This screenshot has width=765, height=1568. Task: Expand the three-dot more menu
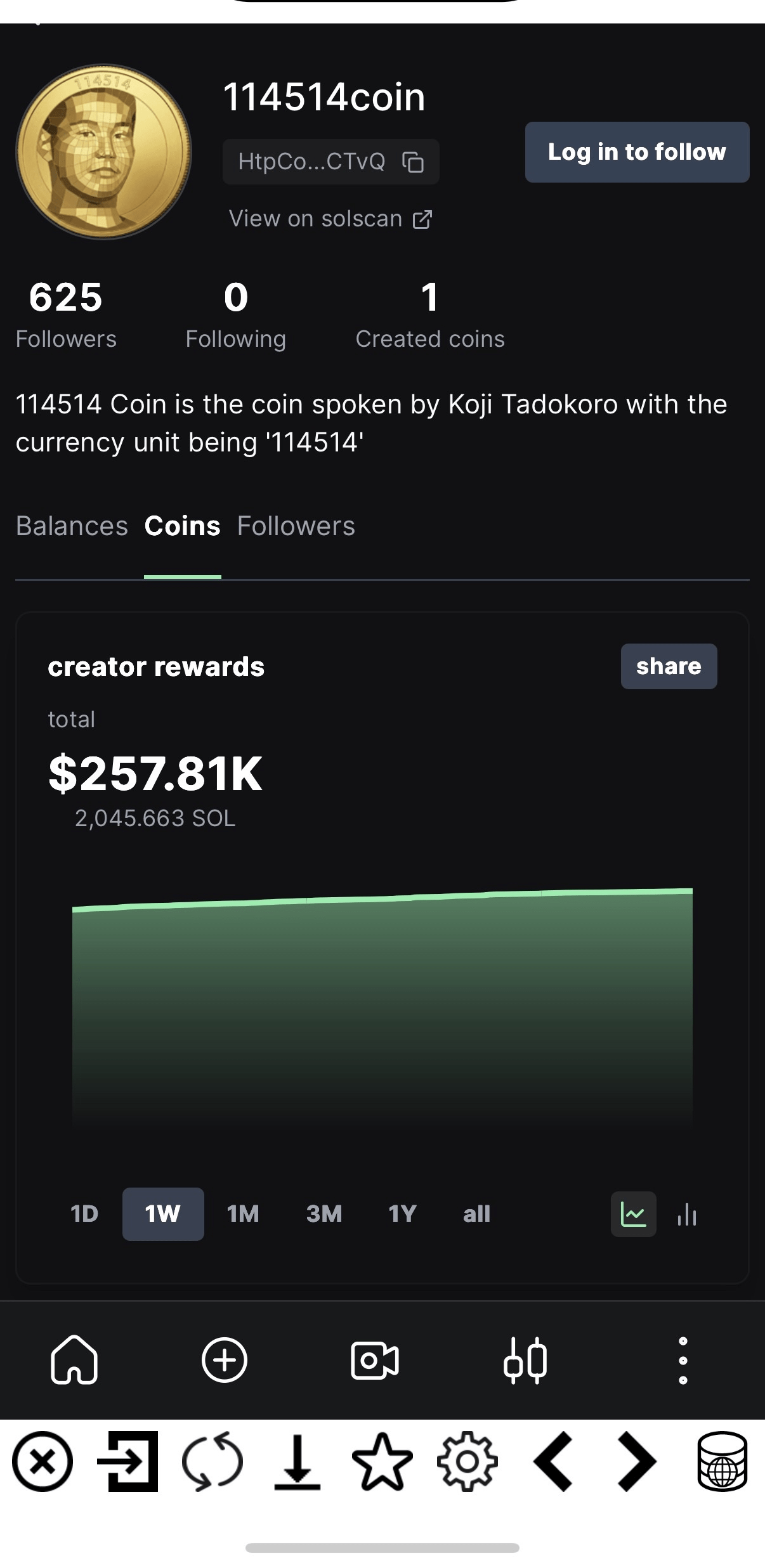(x=683, y=1360)
